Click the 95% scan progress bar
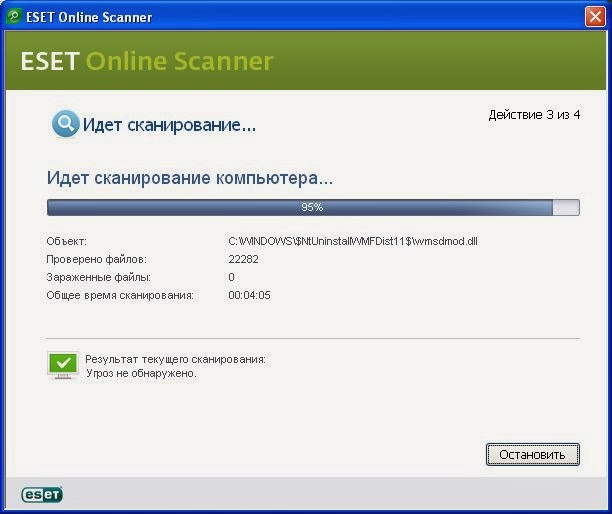The width and height of the screenshot is (612, 514). point(313,207)
